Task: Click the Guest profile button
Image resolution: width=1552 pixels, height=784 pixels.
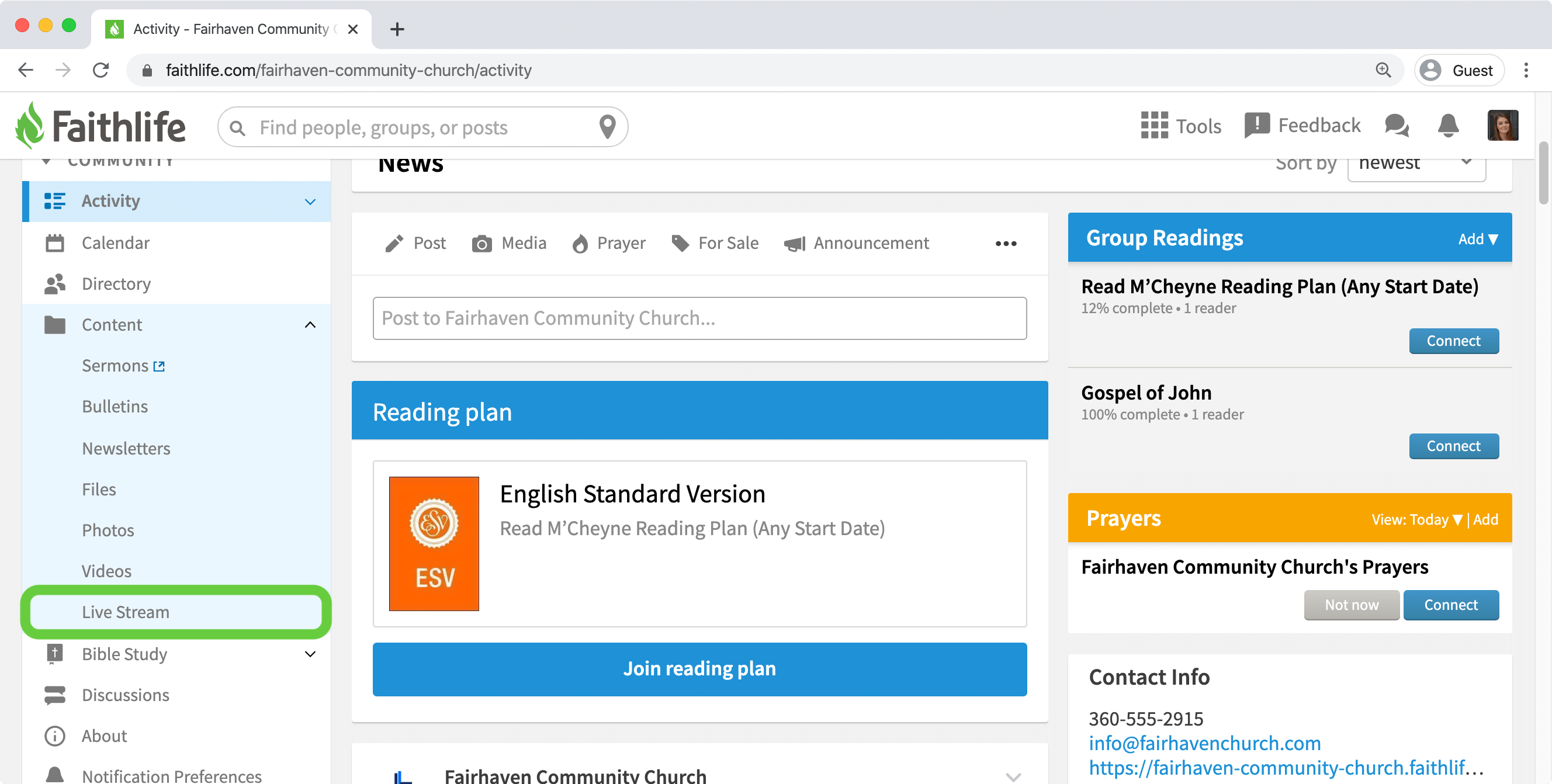Action: click(1458, 71)
